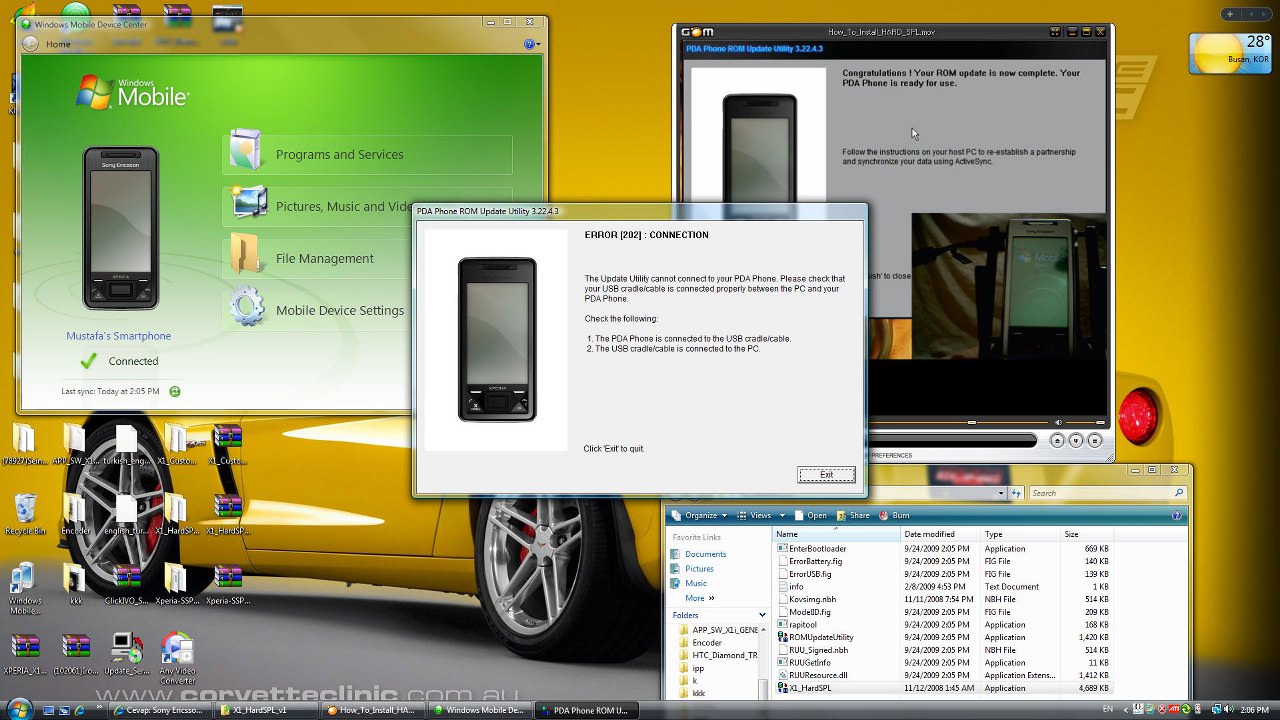Switch to How_To_Install_HA taskbar button
Screen dimensions: 1280x720
tap(372, 710)
